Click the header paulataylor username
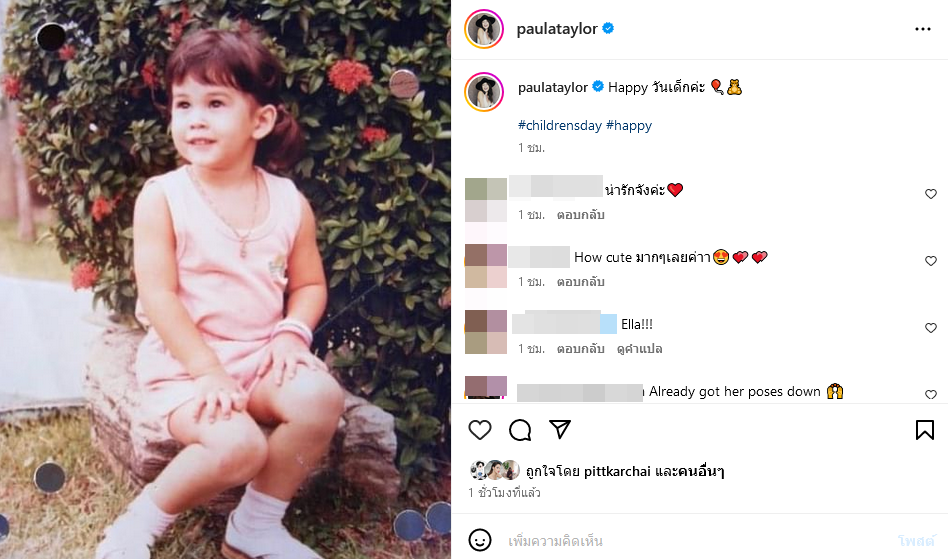The width and height of the screenshot is (948, 559). pyautogui.click(x=557, y=28)
